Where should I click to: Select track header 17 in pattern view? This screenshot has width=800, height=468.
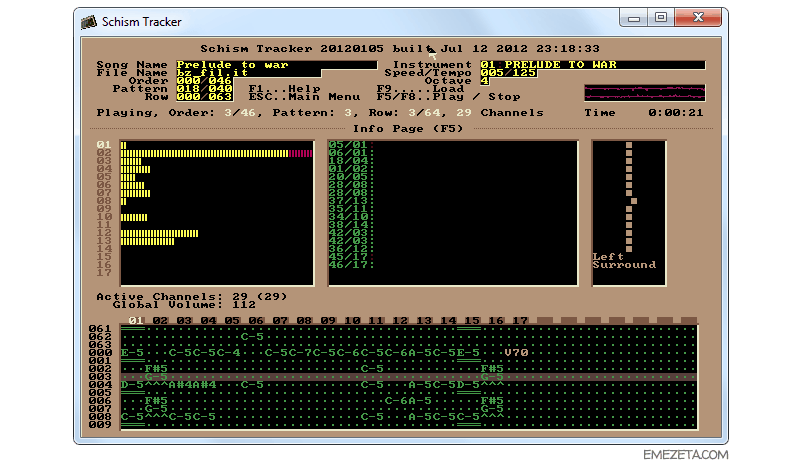(x=520, y=321)
